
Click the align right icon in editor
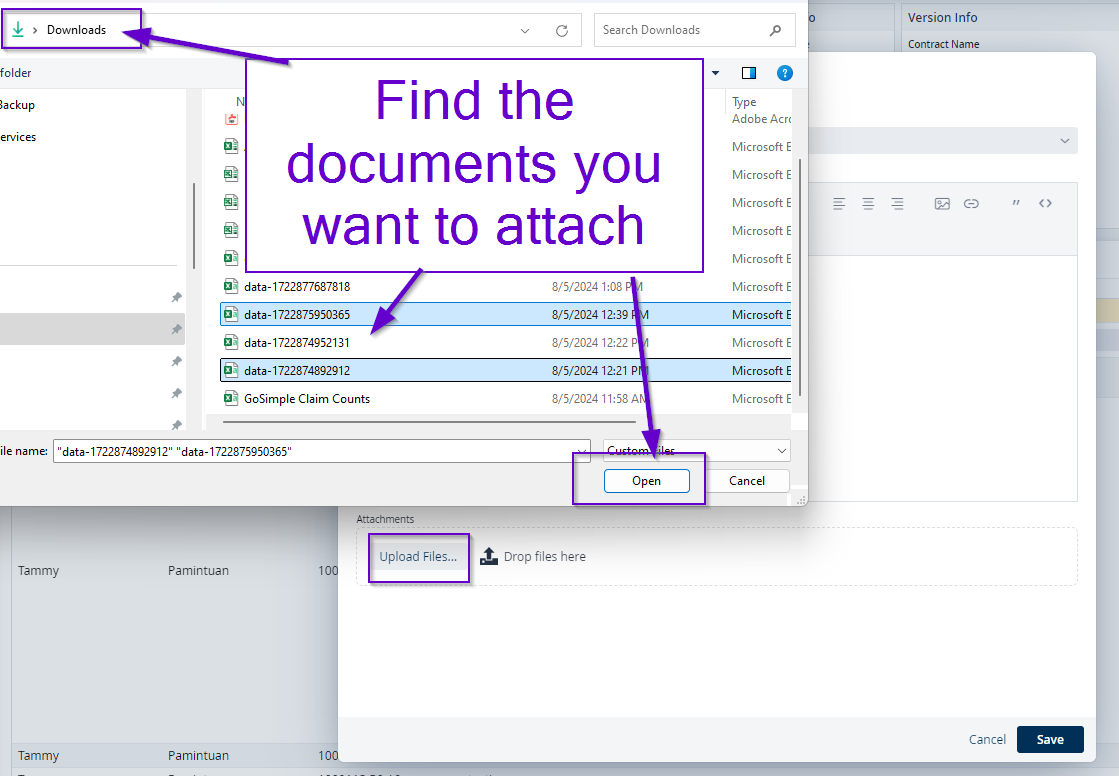tap(897, 203)
